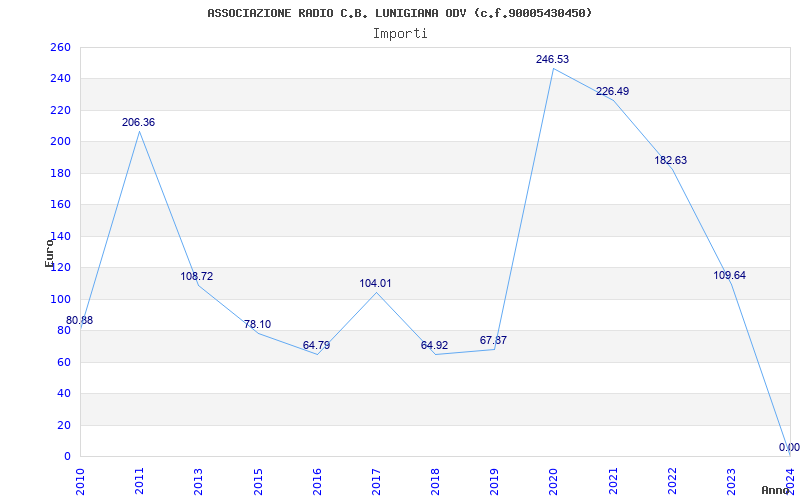Select data label 104.01
The width and height of the screenshot is (800, 500).
click(x=376, y=284)
